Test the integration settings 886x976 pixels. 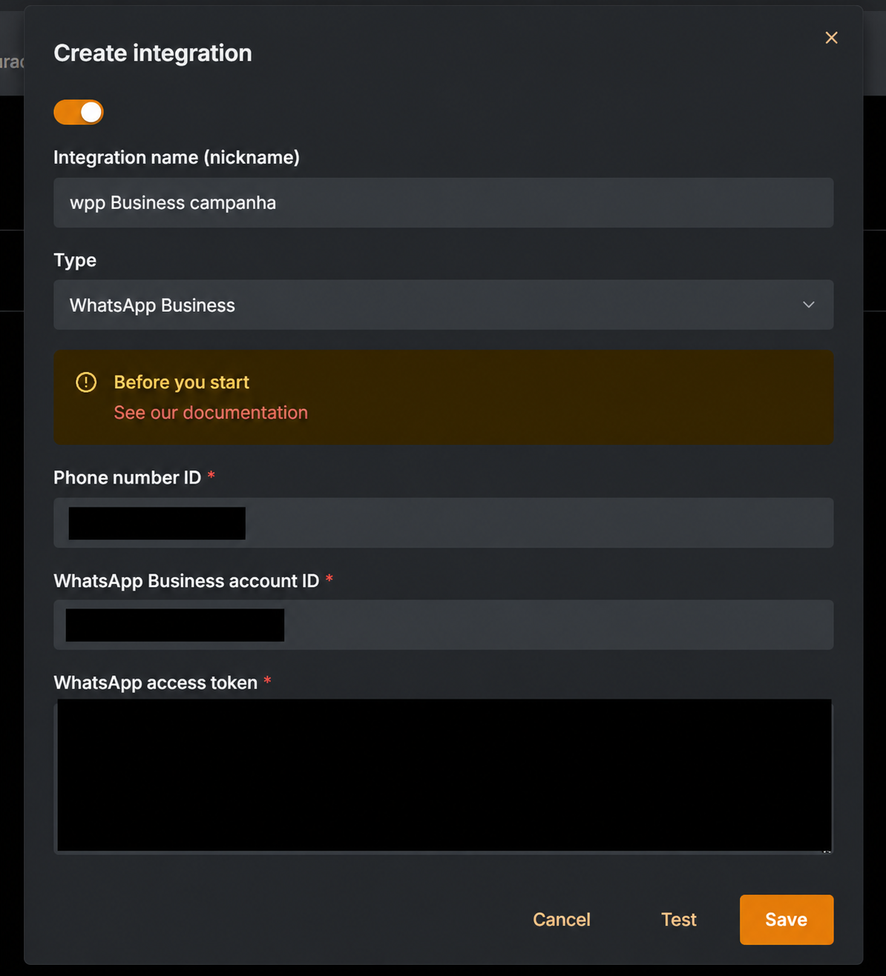(x=679, y=920)
